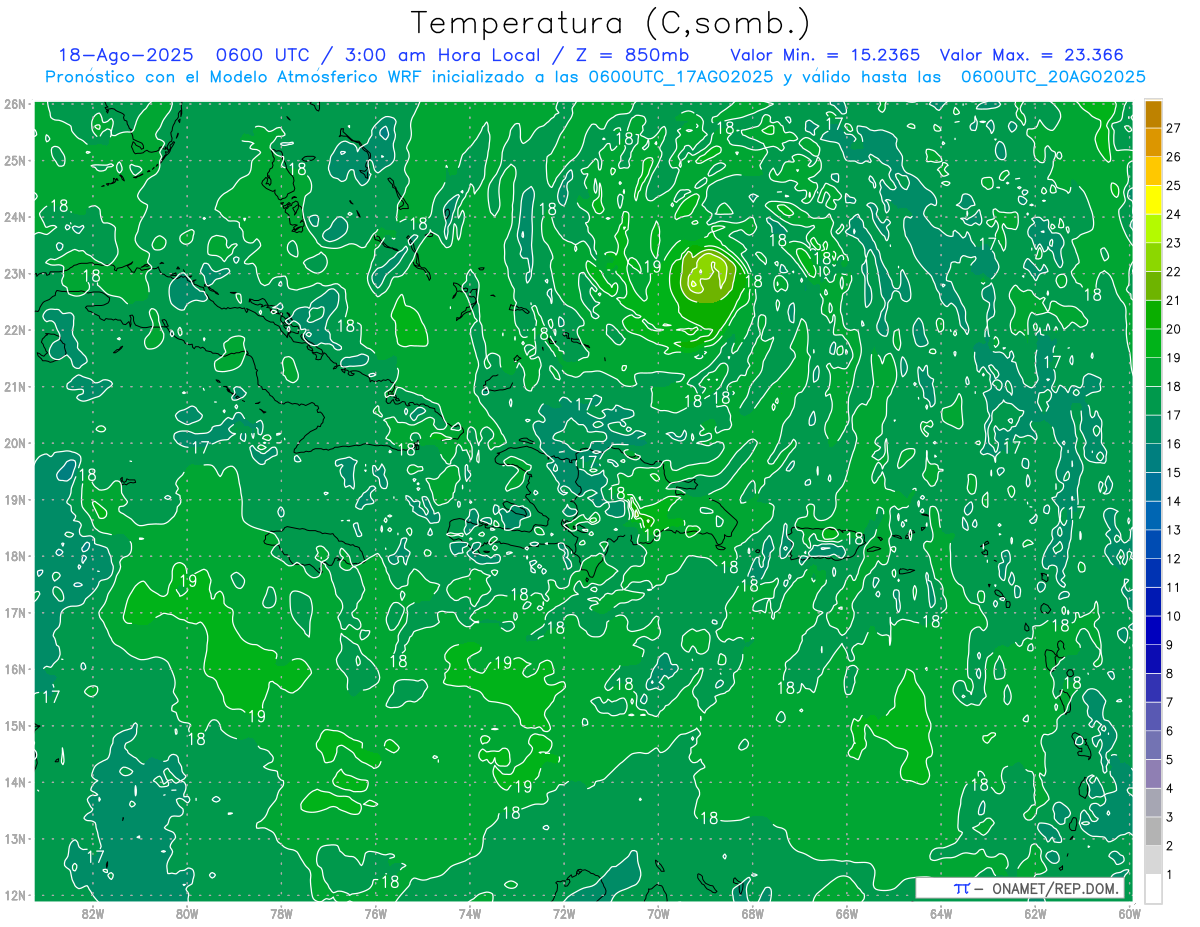Click the color legend value "20"

tap(1174, 329)
